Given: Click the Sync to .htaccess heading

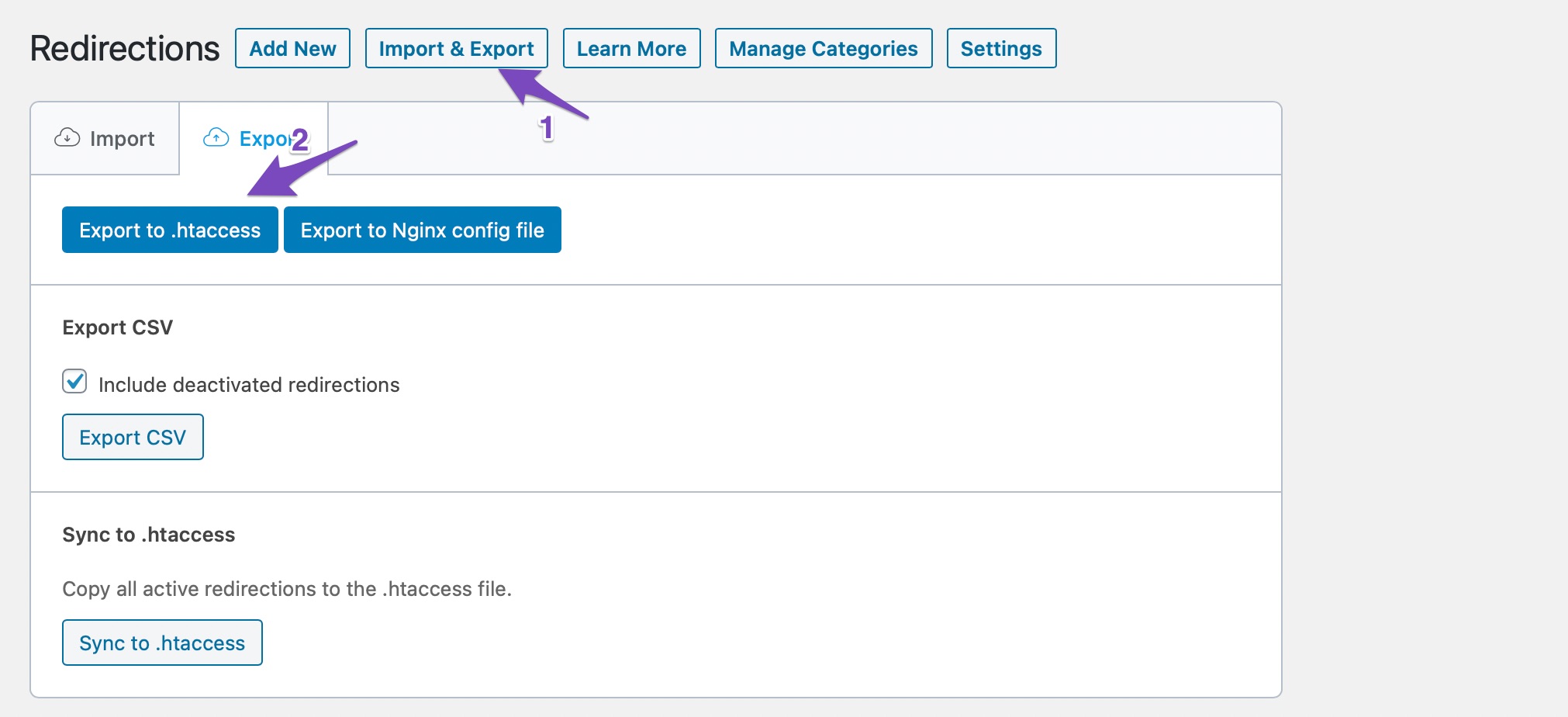Looking at the screenshot, I should [148, 535].
